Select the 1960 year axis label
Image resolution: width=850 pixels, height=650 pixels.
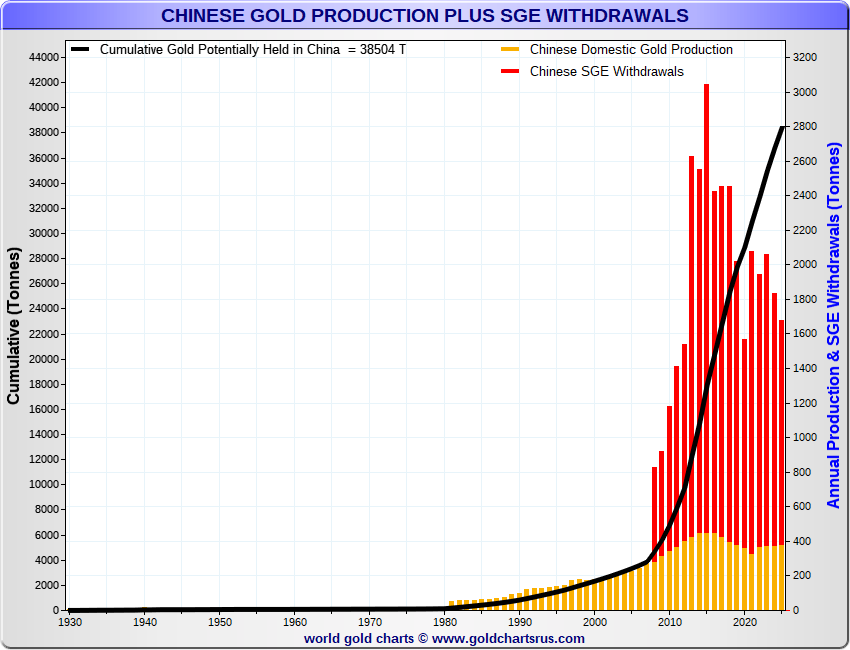pos(295,622)
